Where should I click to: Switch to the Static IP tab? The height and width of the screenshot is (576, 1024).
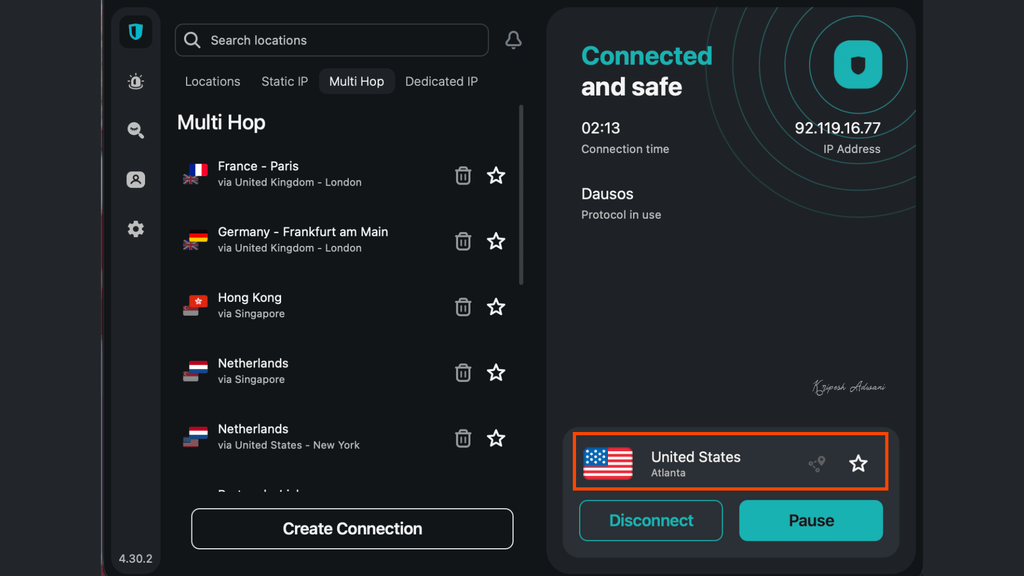click(x=285, y=82)
